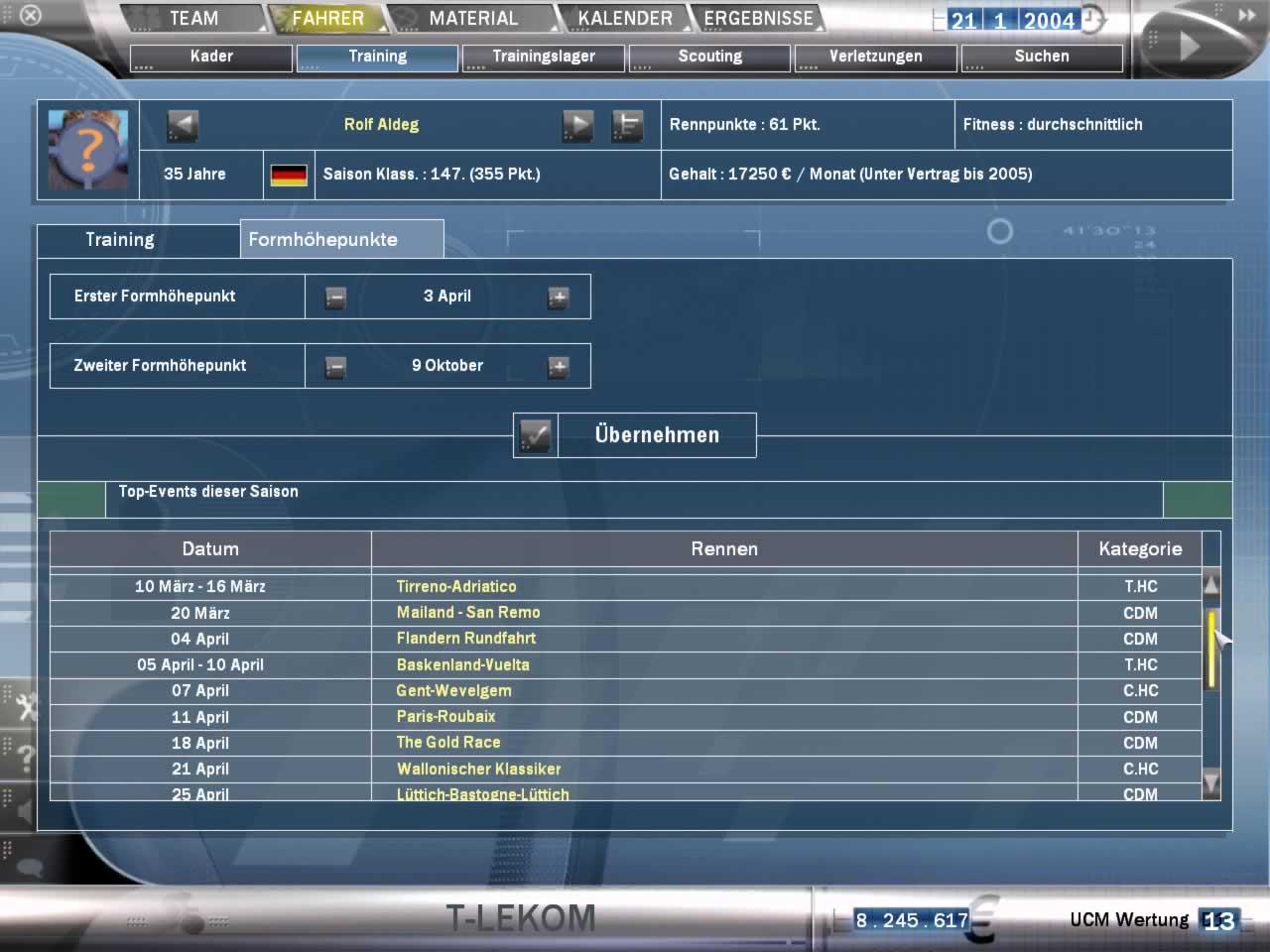
Task: Click the '9 Oktober' second peak date
Action: [447, 366]
